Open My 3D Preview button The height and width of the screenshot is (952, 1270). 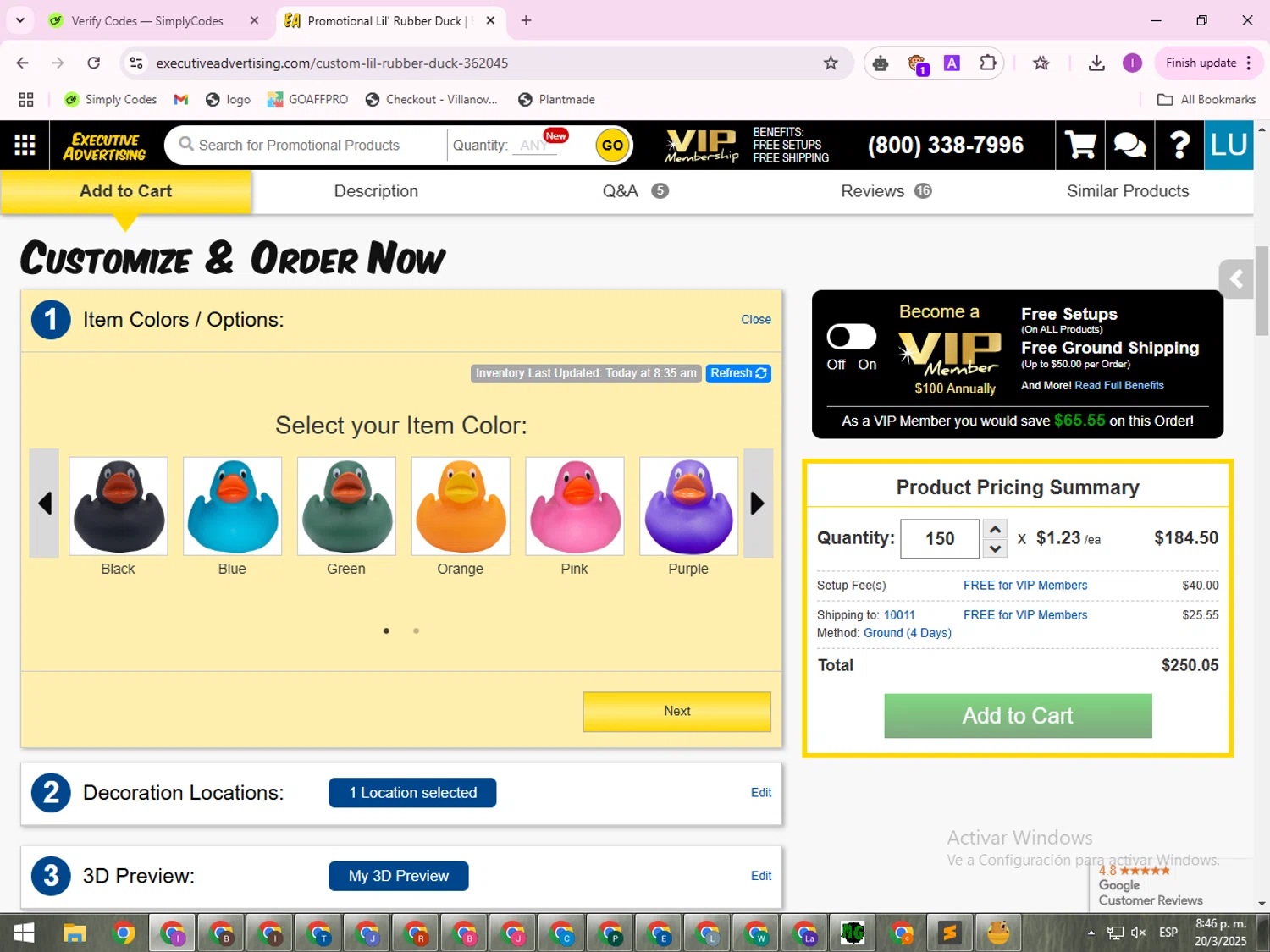coord(399,876)
